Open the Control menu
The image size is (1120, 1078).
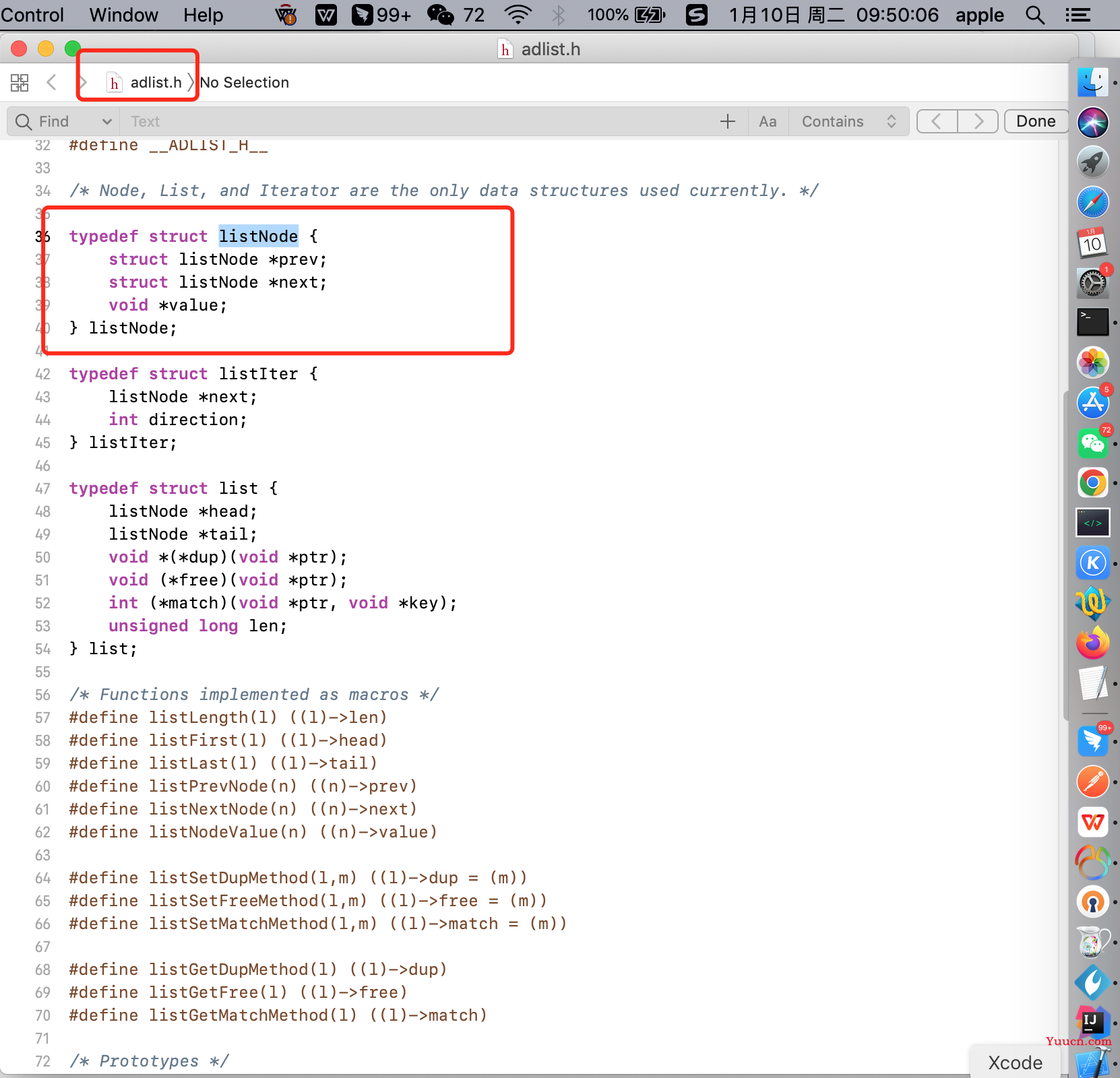point(32,15)
